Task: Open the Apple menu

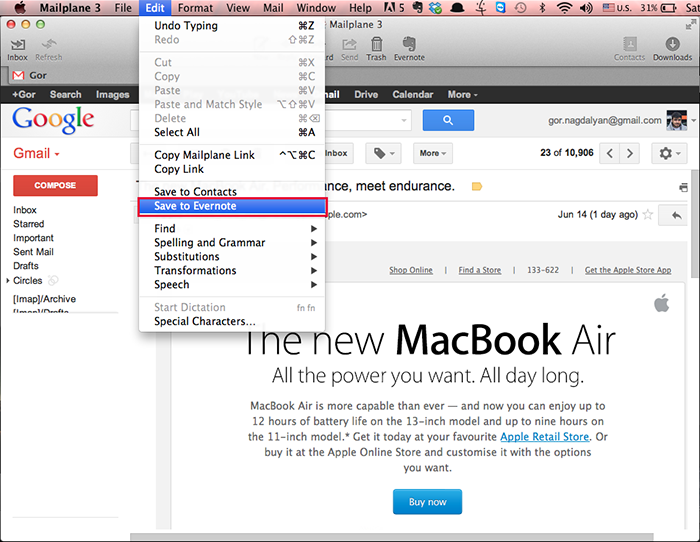Action: click(21, 8)
